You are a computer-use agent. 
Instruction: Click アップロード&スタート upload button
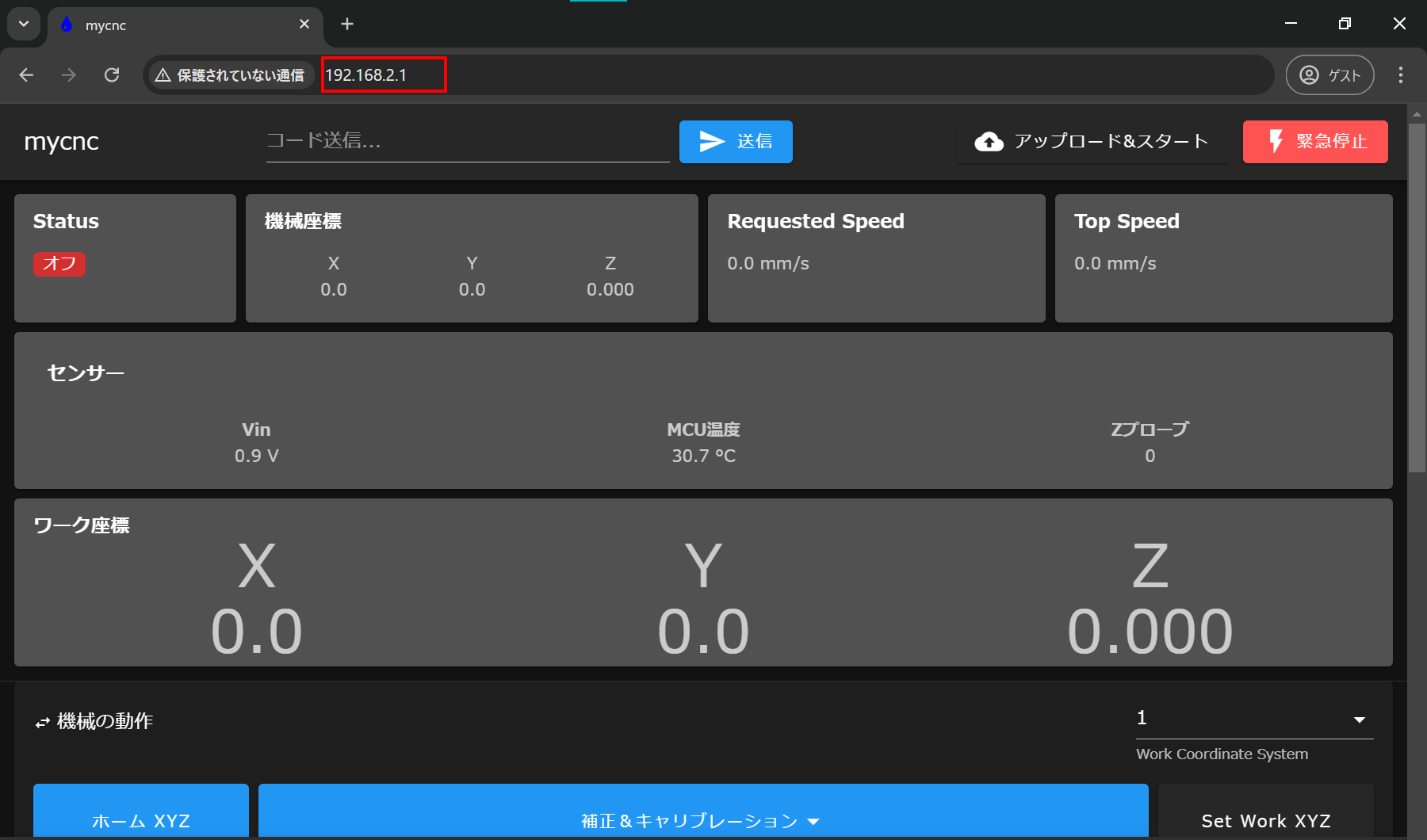pos(1092,141)
